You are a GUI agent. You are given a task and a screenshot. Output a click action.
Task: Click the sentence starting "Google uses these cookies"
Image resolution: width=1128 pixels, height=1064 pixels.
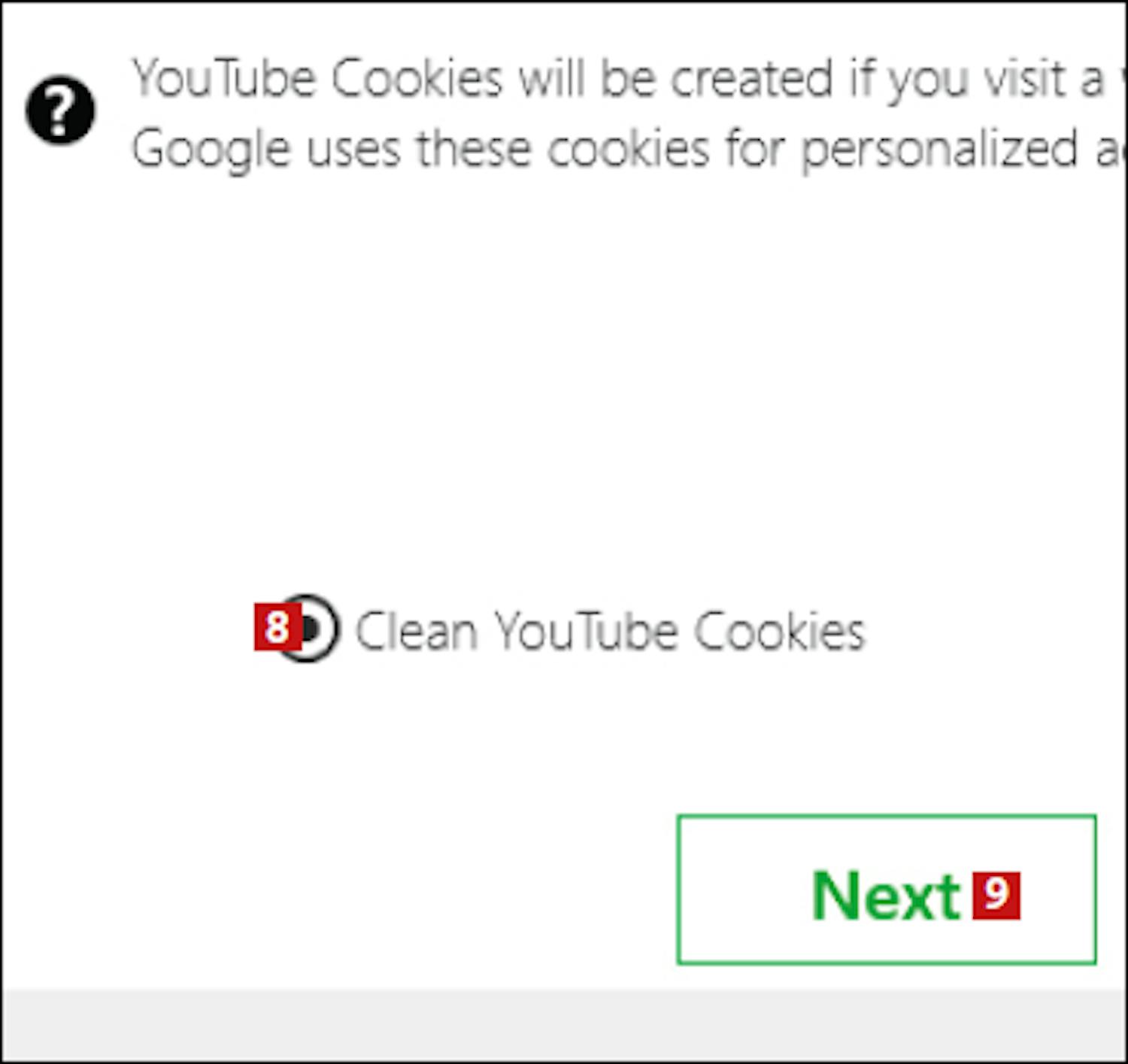(629, 149)
